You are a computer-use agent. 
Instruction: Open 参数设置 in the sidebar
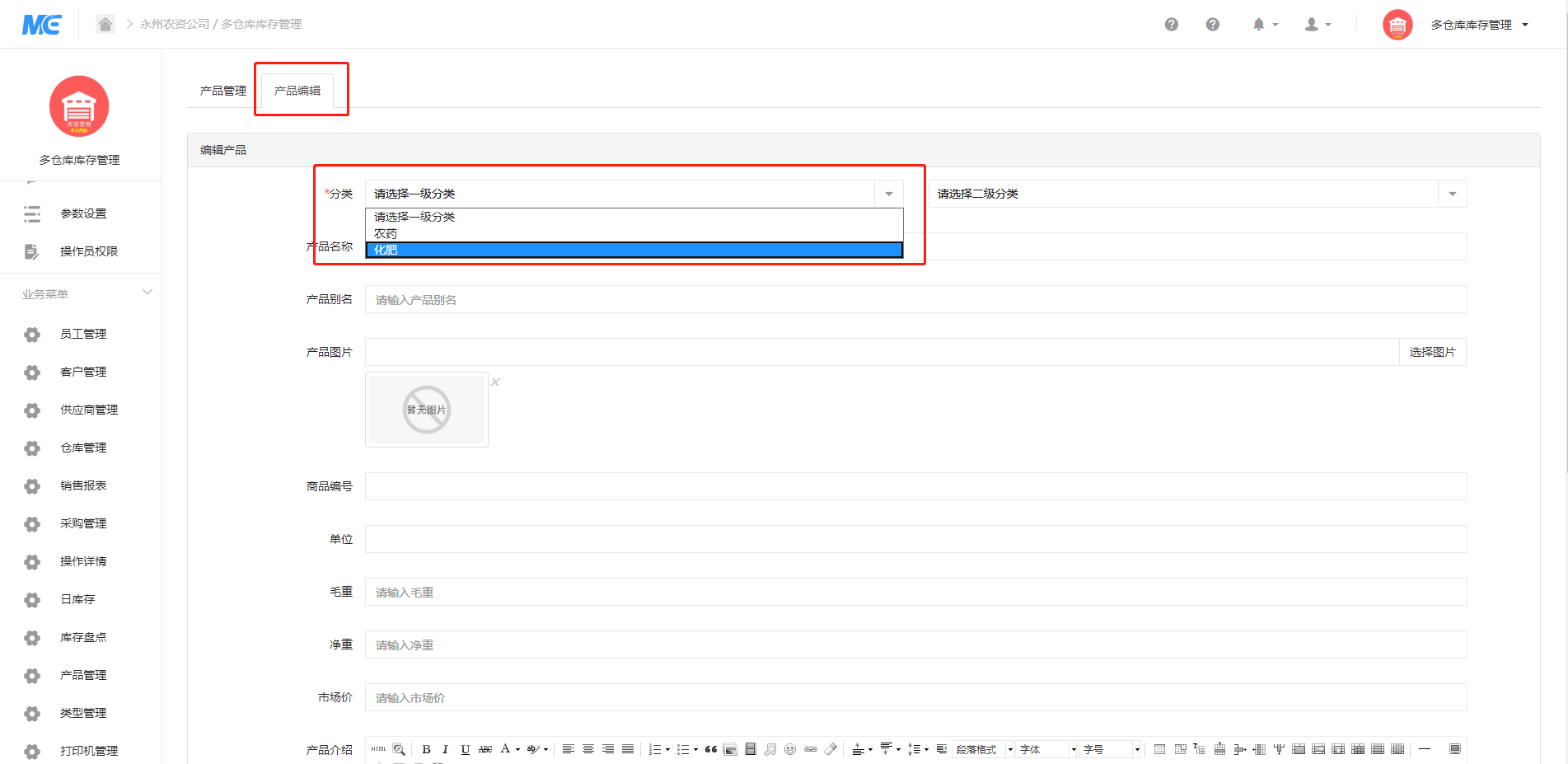click(x=83, y=213)
